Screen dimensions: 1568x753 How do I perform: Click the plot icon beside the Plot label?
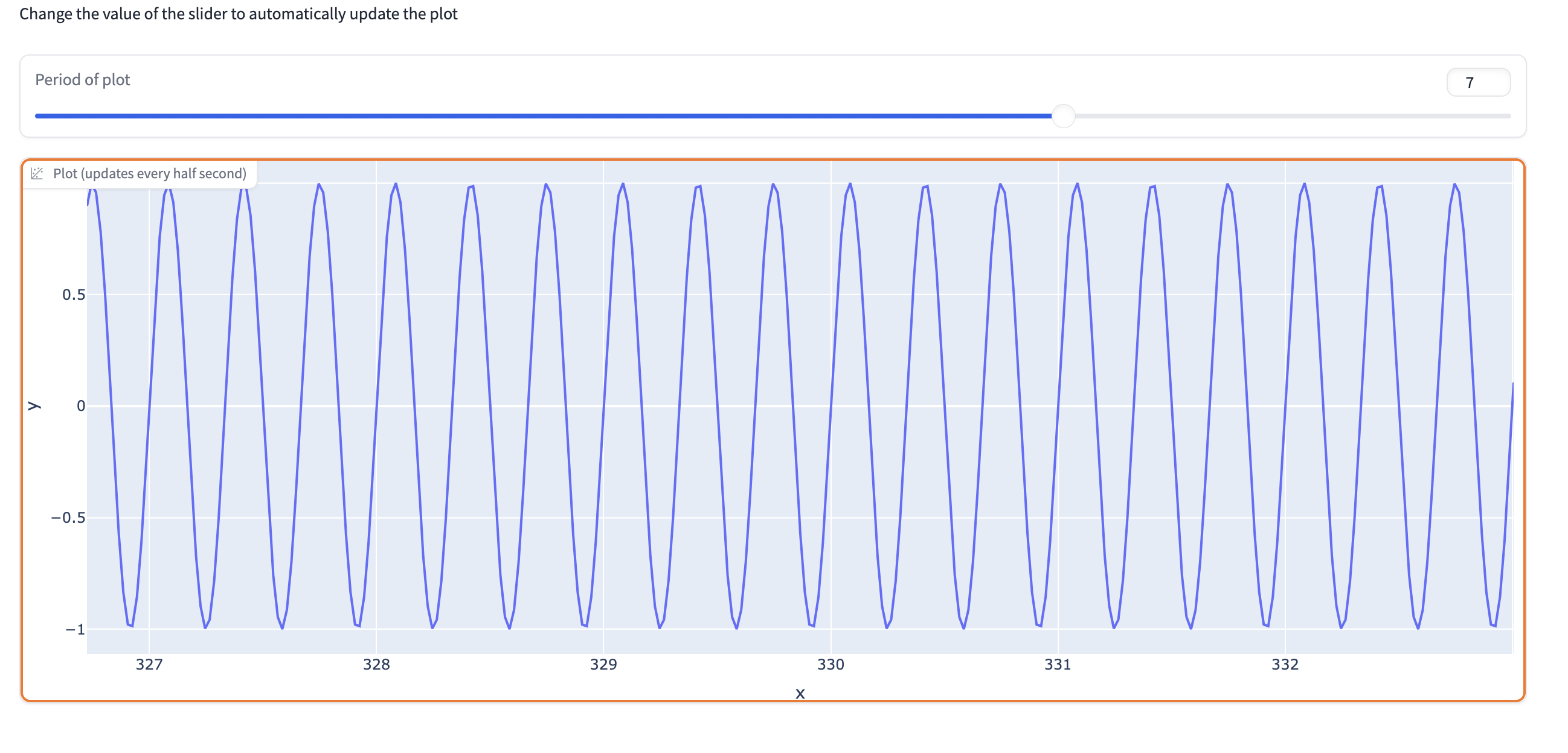37,173
